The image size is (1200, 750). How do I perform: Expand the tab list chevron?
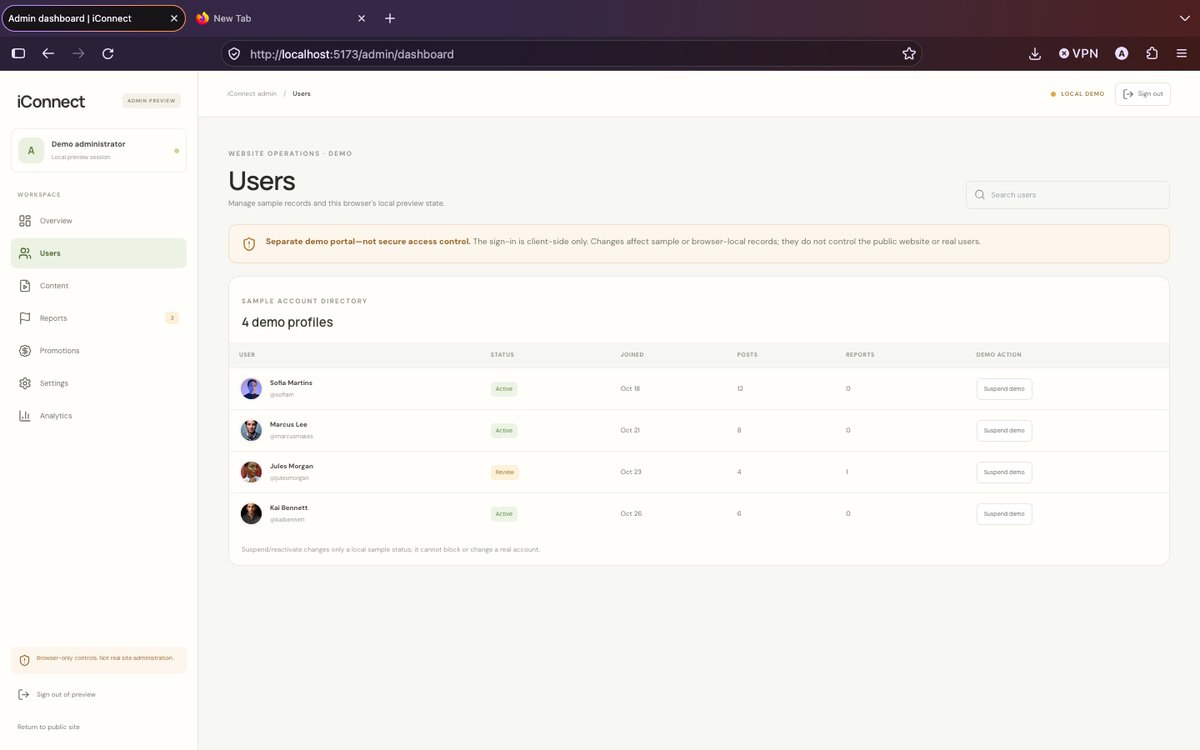[x=1183, y=18]
